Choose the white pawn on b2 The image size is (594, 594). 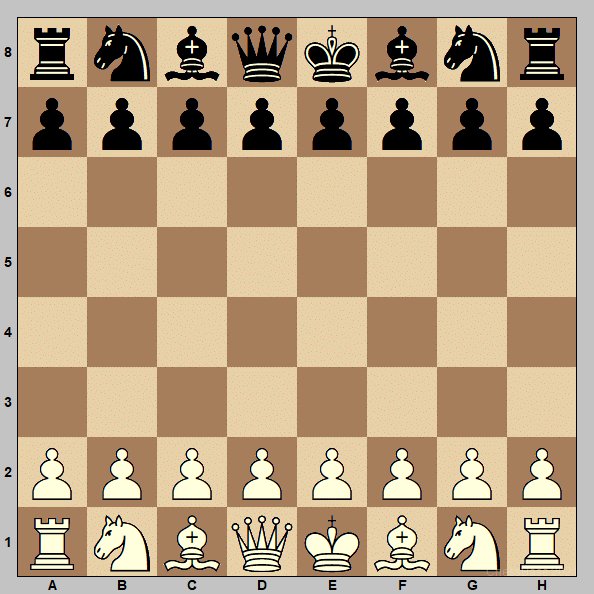[122, 473]
